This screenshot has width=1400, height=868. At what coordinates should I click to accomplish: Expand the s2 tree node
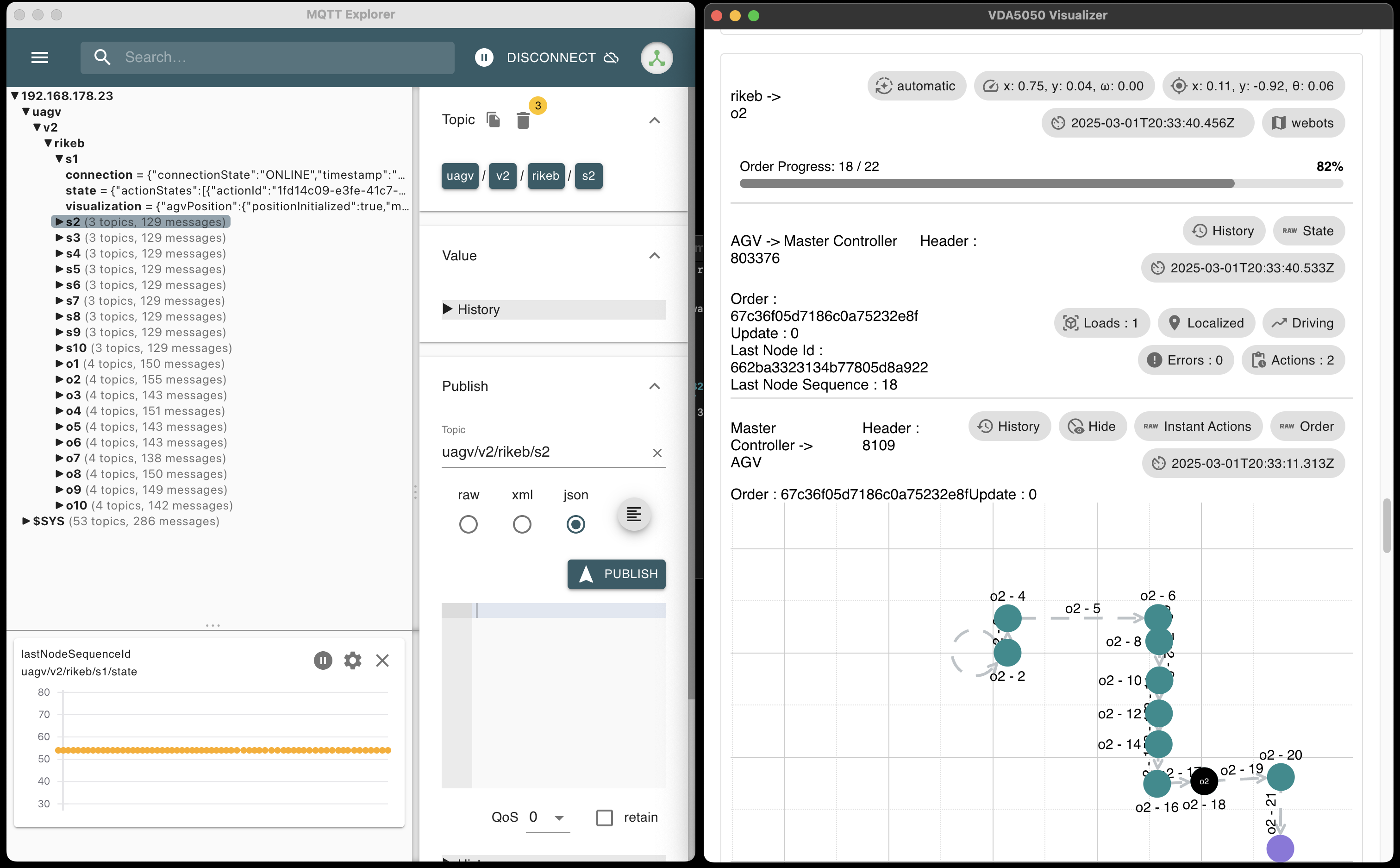point(59,221)
